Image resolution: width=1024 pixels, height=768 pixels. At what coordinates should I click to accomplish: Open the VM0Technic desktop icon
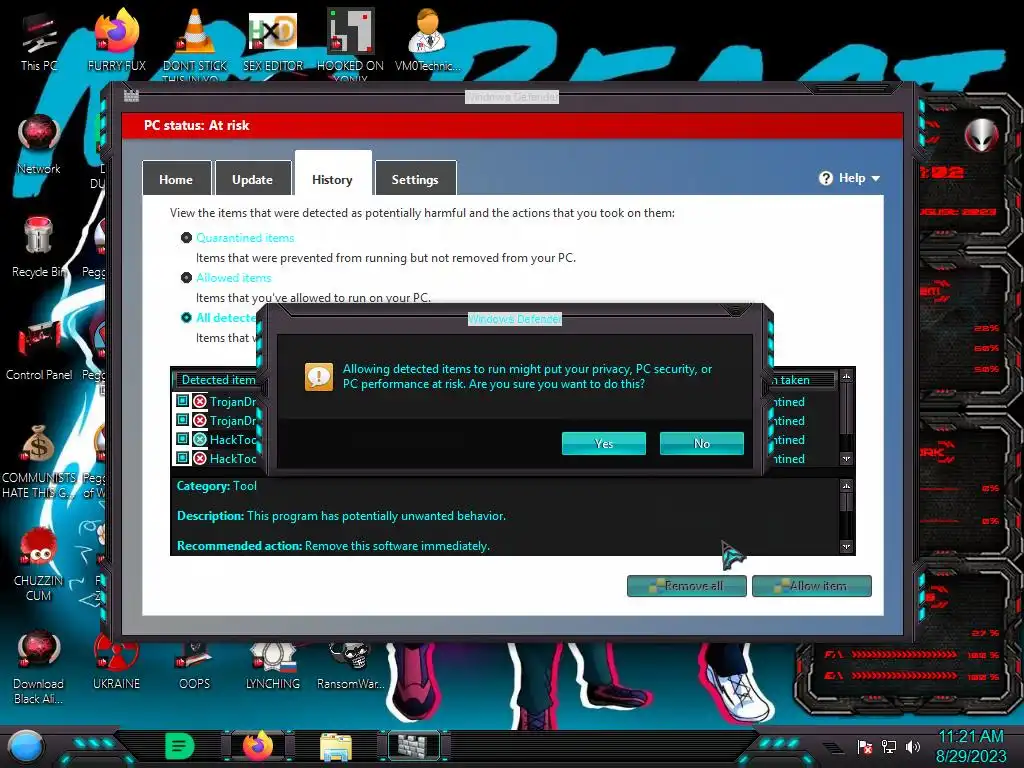coord(428,40)
